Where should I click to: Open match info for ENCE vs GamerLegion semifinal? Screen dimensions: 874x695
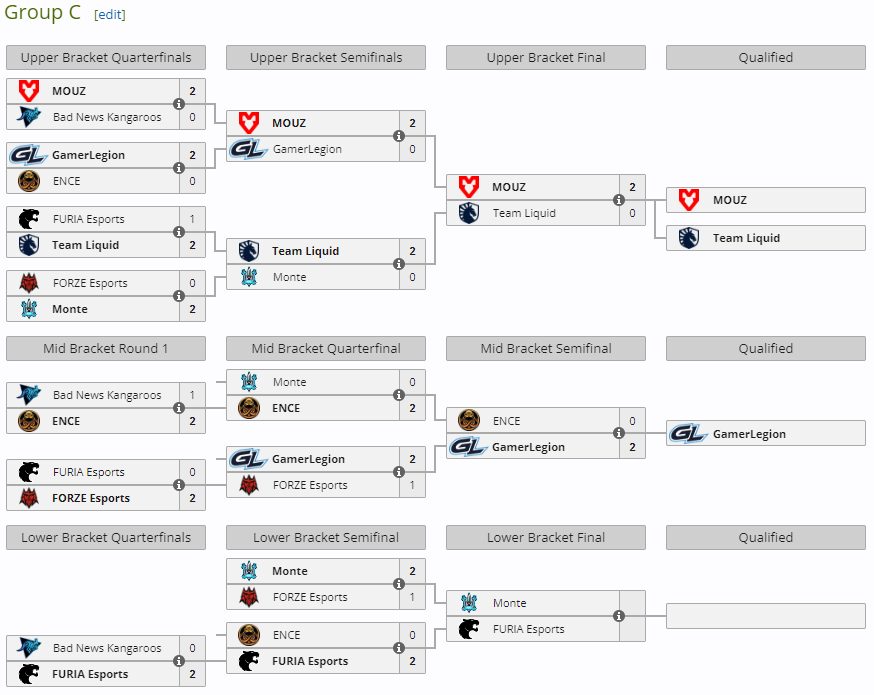619,434
